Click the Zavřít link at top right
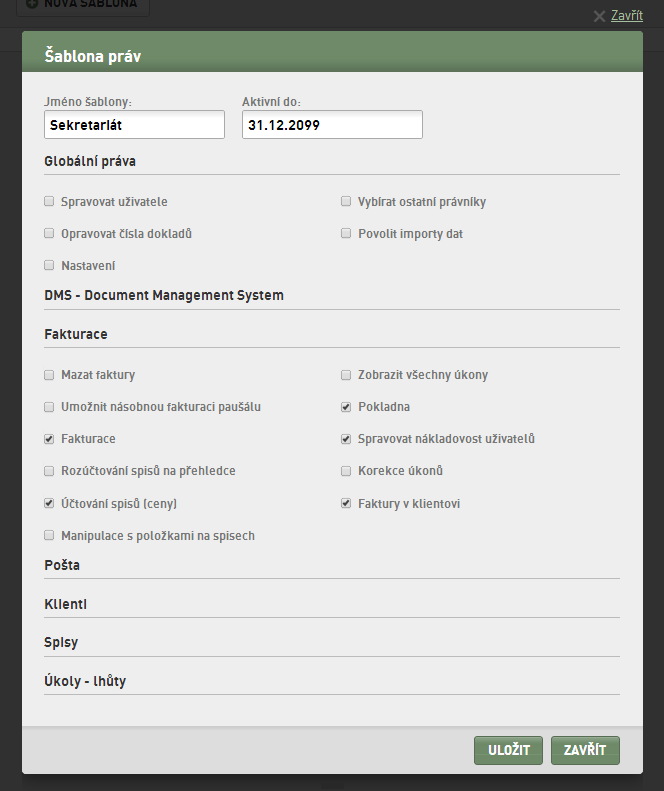The height and width of the screenshot is (791, 664). tap(627, 16)
